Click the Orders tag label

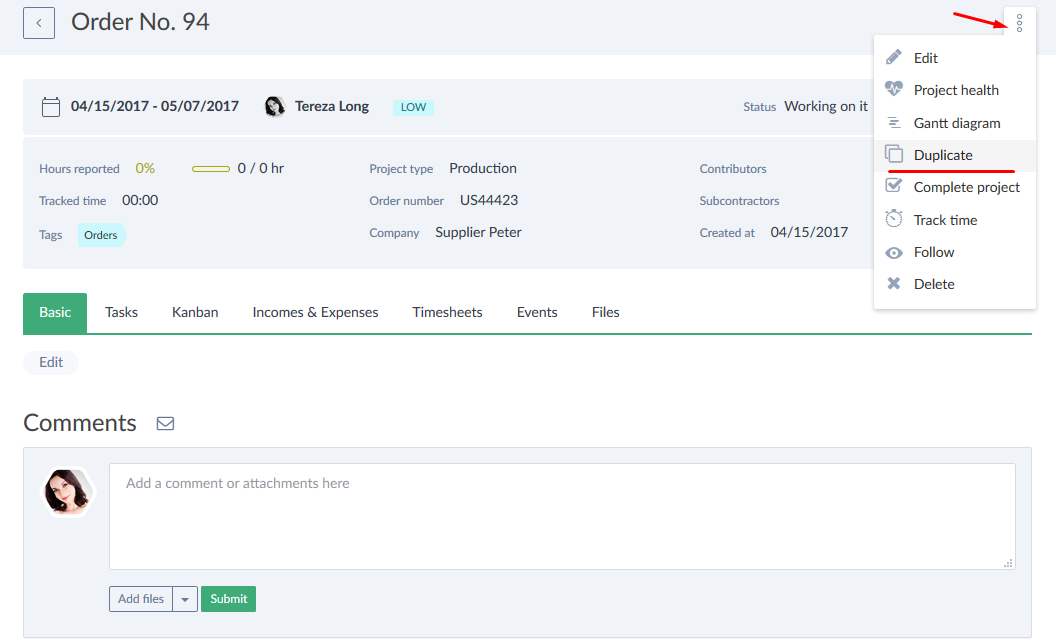(x=101, y=235)
